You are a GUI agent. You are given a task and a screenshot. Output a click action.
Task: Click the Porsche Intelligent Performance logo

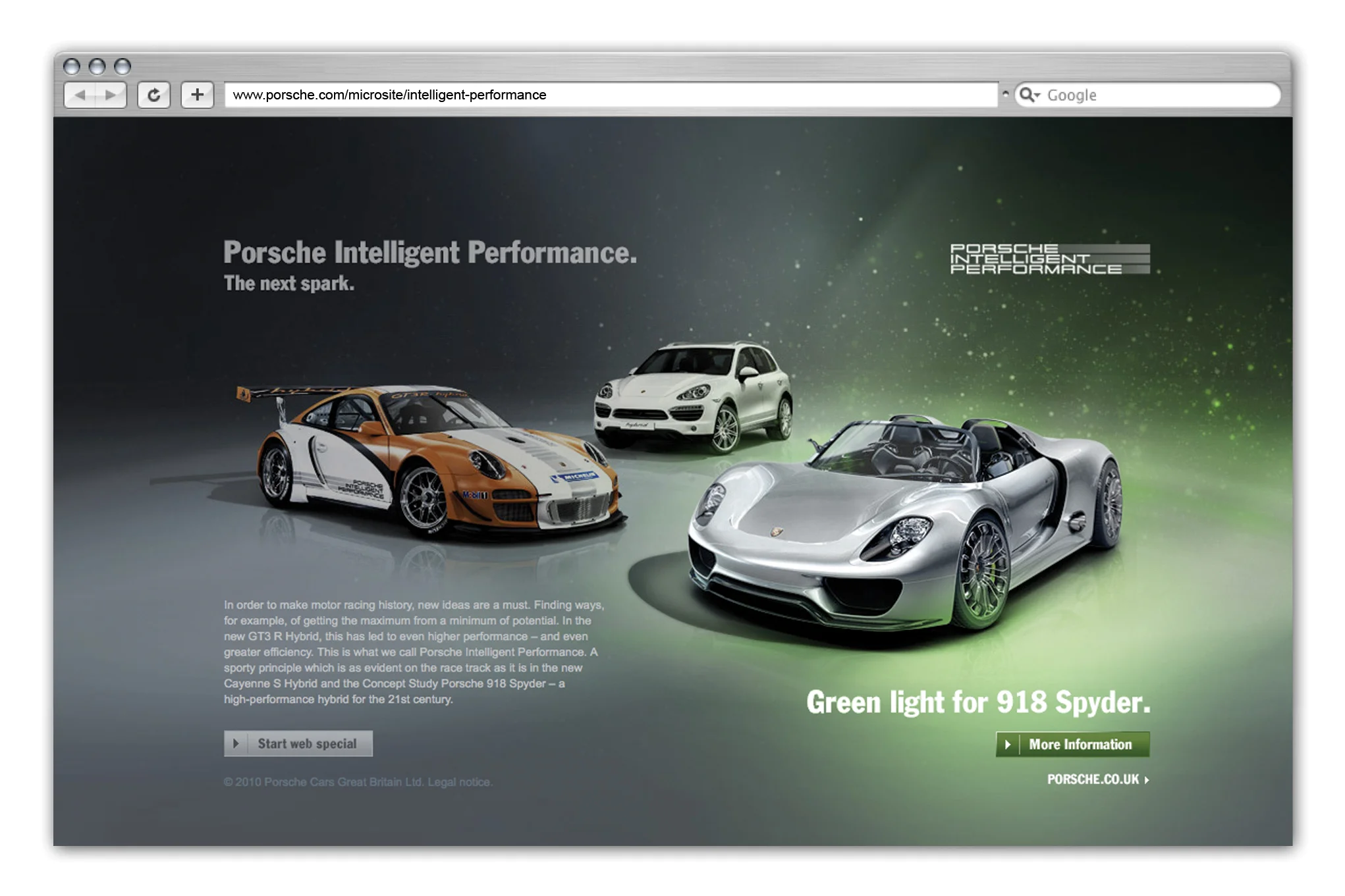click(1049, 259)
